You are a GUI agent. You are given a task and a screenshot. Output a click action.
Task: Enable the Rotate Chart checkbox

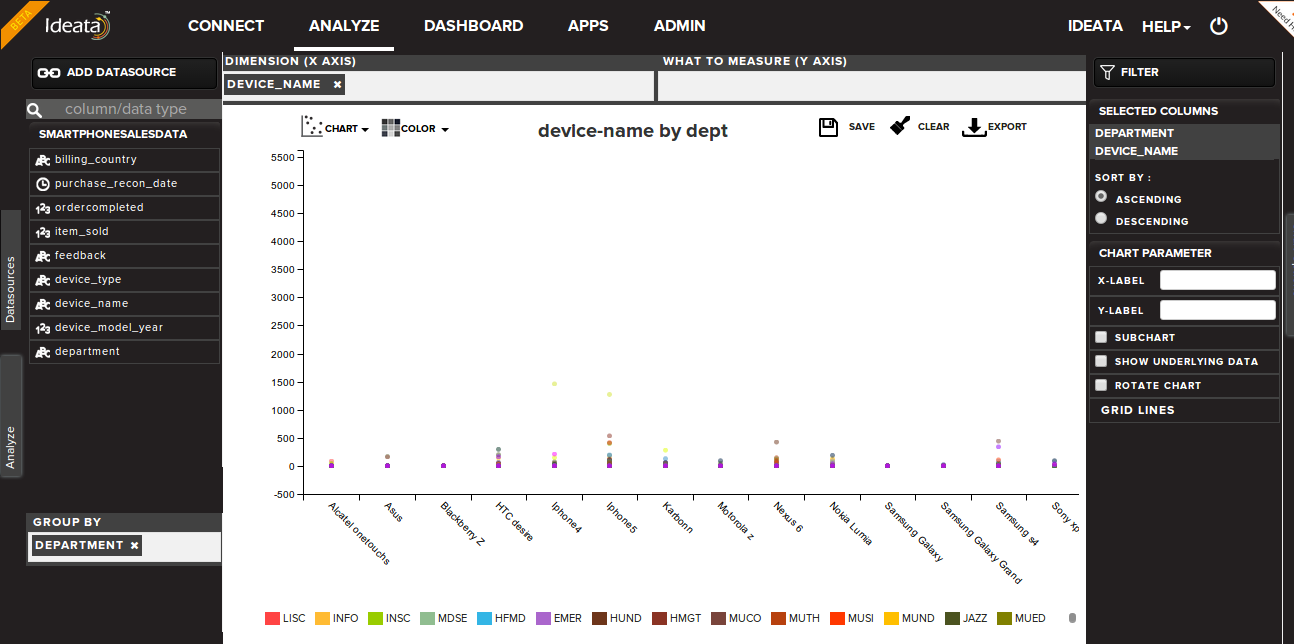[x=1101, y=385]
